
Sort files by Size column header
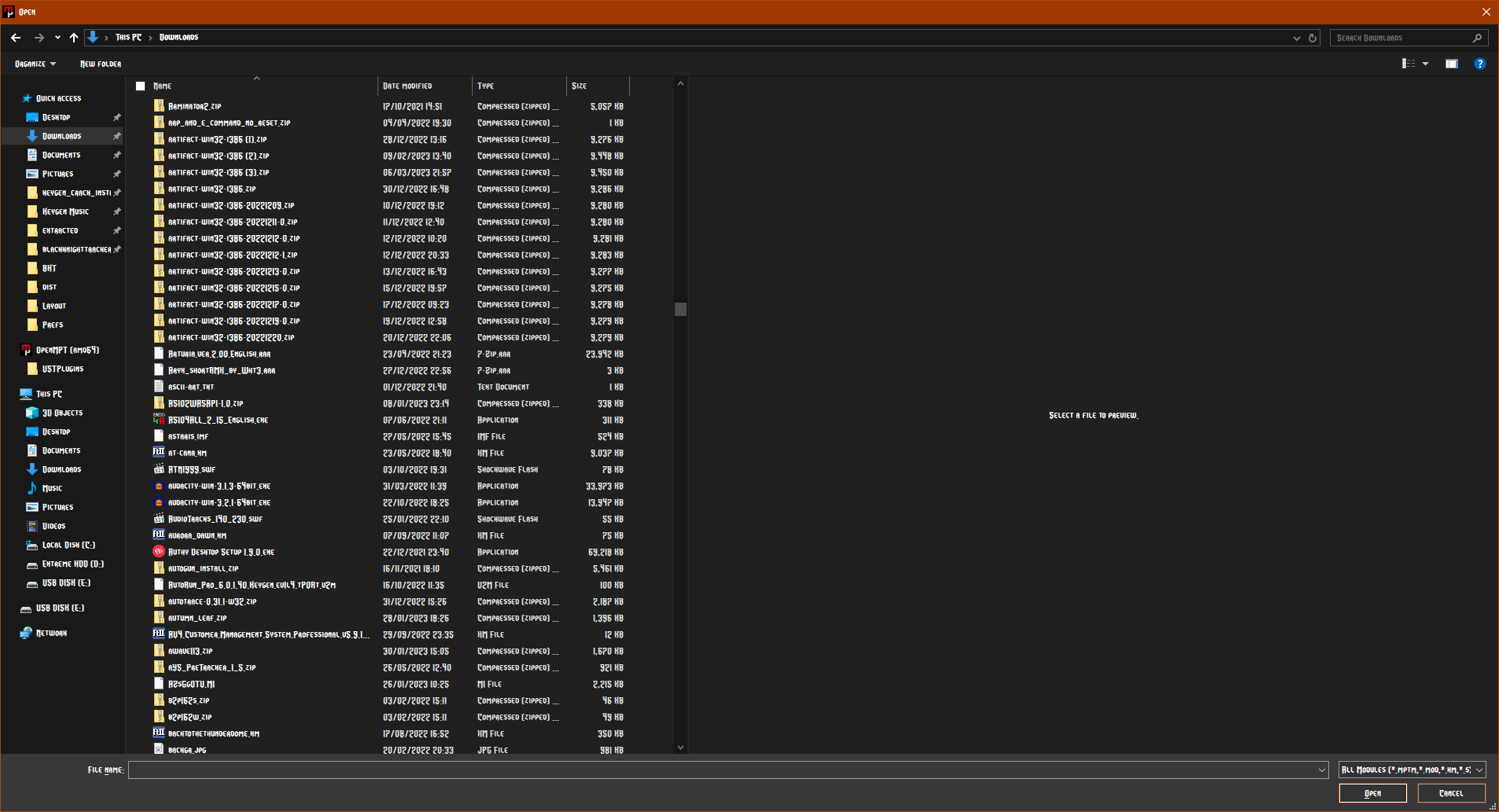[580, 86]
